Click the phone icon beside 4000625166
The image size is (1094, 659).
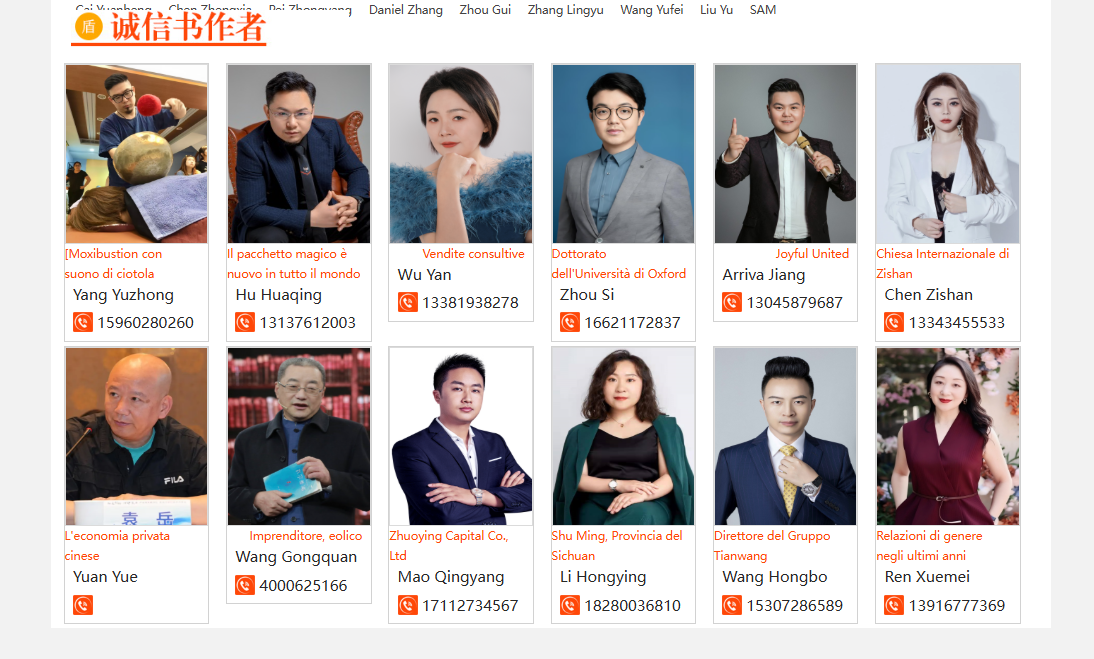pyautogui.click(x=245, y=584)
